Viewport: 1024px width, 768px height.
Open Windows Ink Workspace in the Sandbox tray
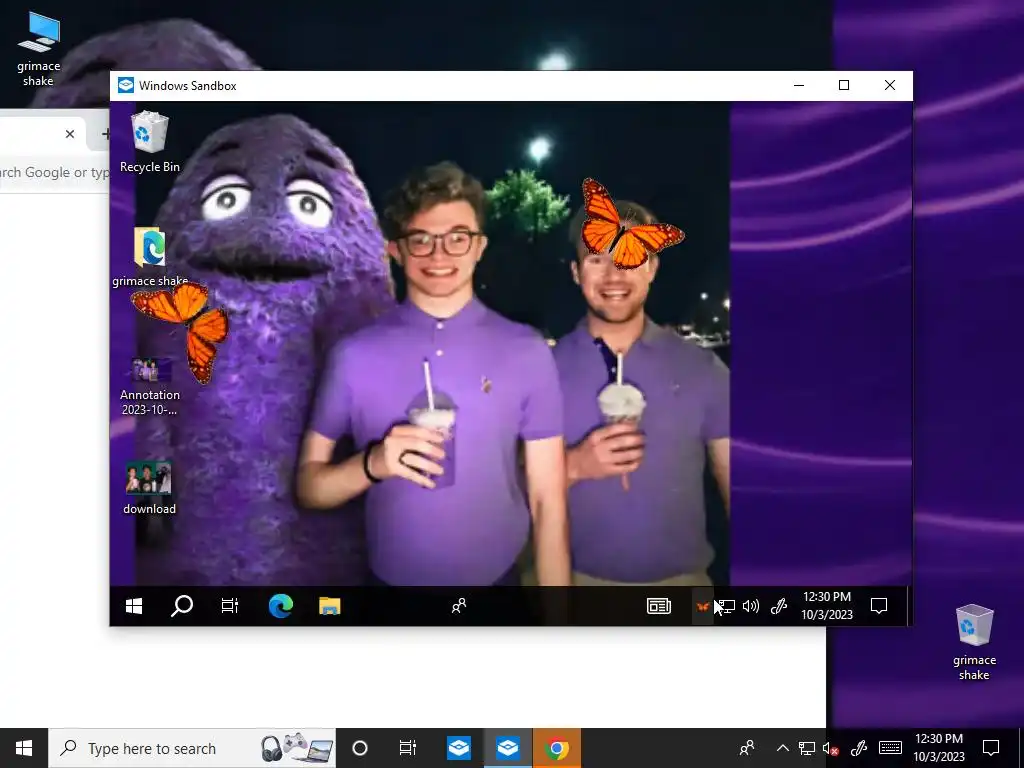778,606
